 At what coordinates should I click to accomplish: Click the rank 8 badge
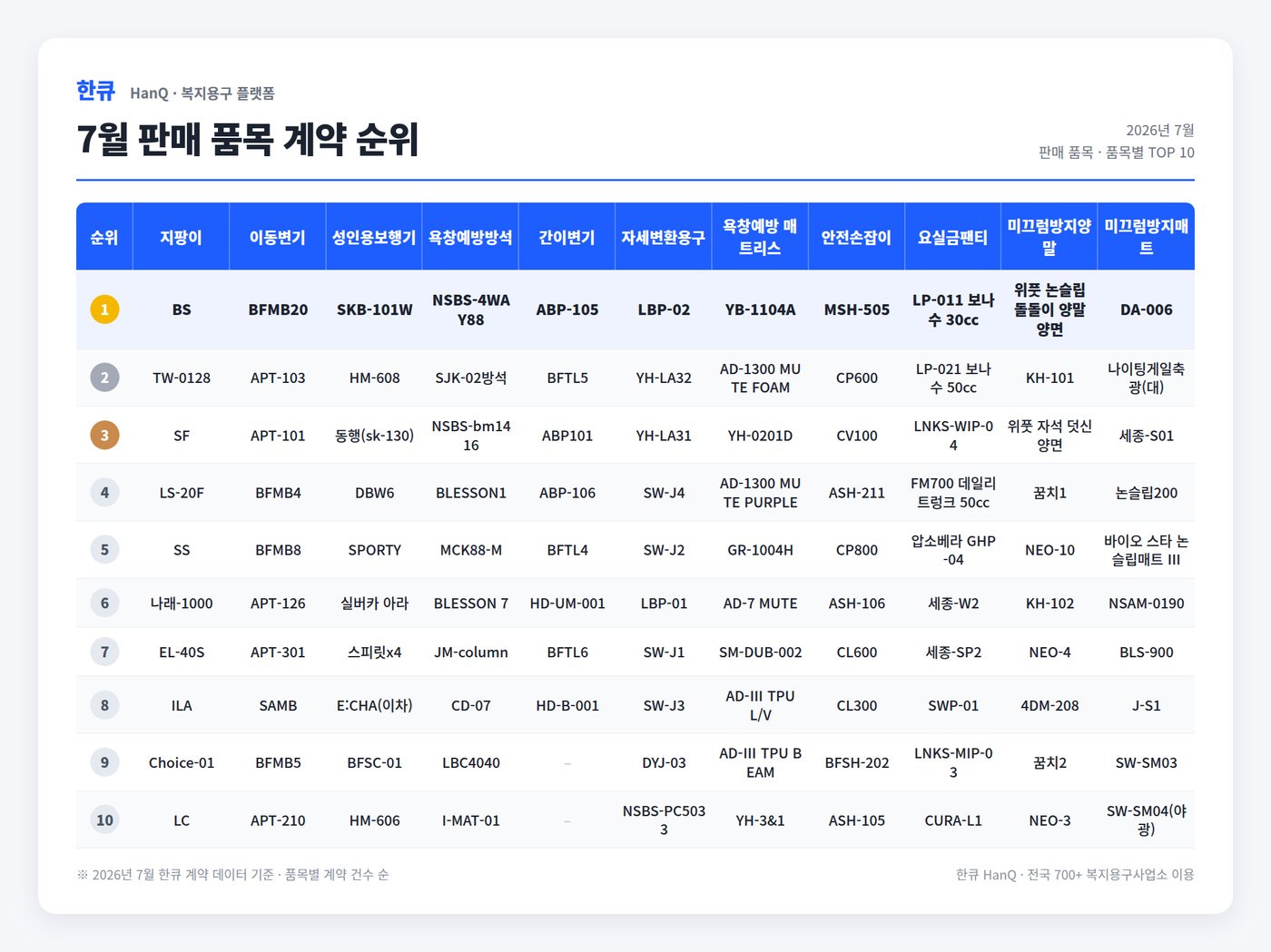coord(104,705)
